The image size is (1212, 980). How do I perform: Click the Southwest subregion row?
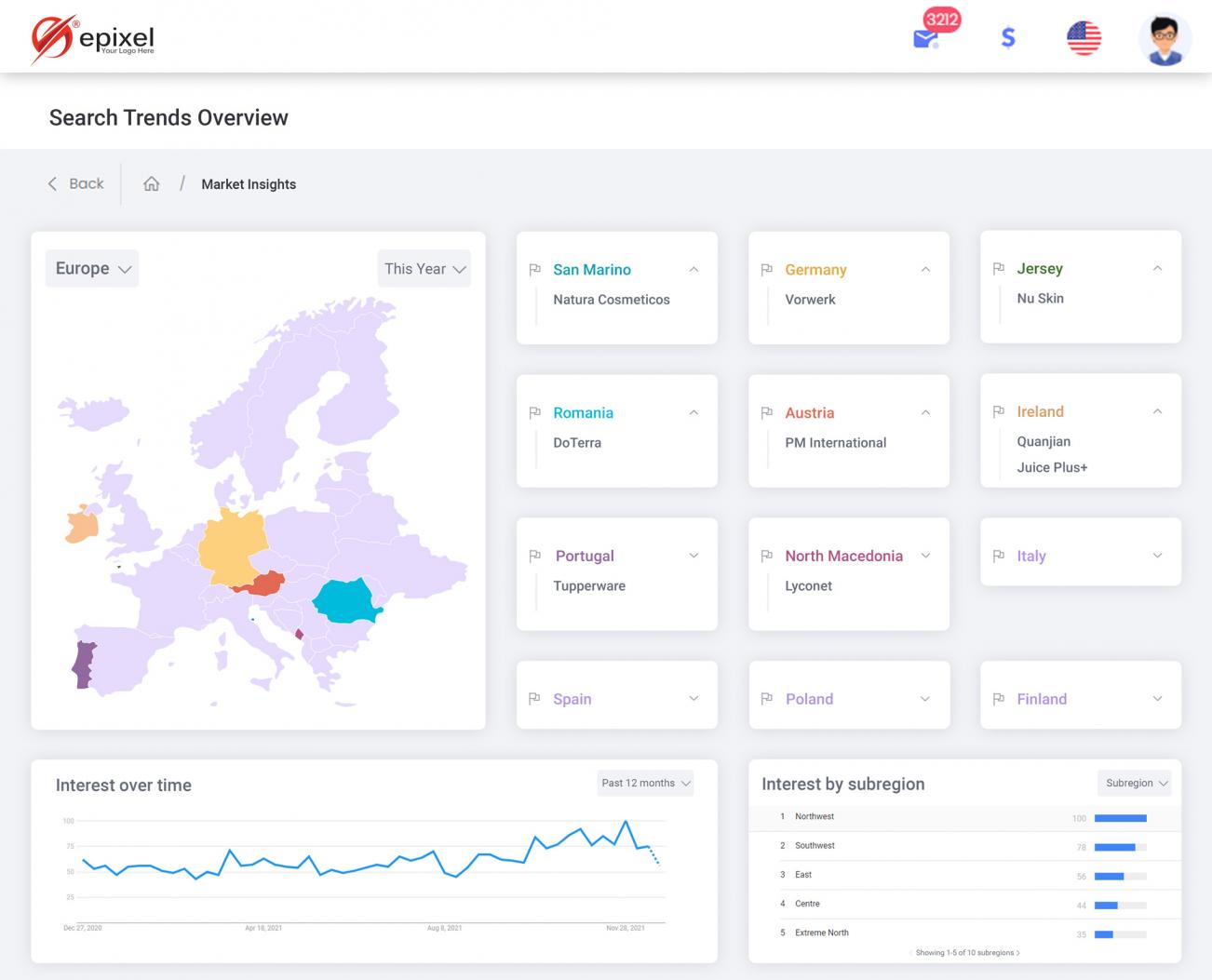pyautogui.click(x=964, y=846)
